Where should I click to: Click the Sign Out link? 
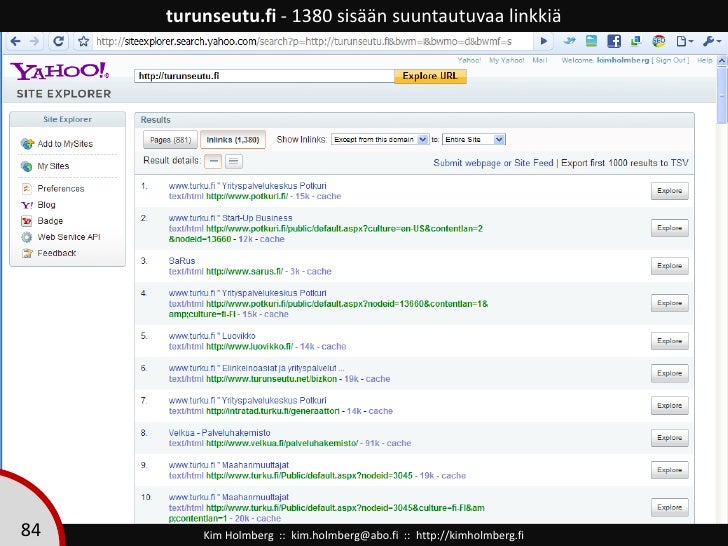coord(670,60)
